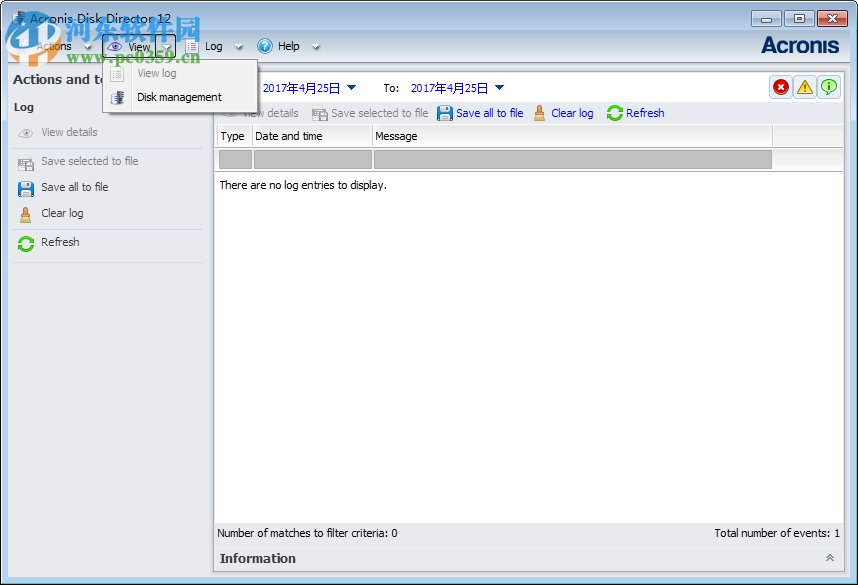Viewport: 858px width, 585px height.
Task: Toggle the error messages filter
Action: coord(781,87)
